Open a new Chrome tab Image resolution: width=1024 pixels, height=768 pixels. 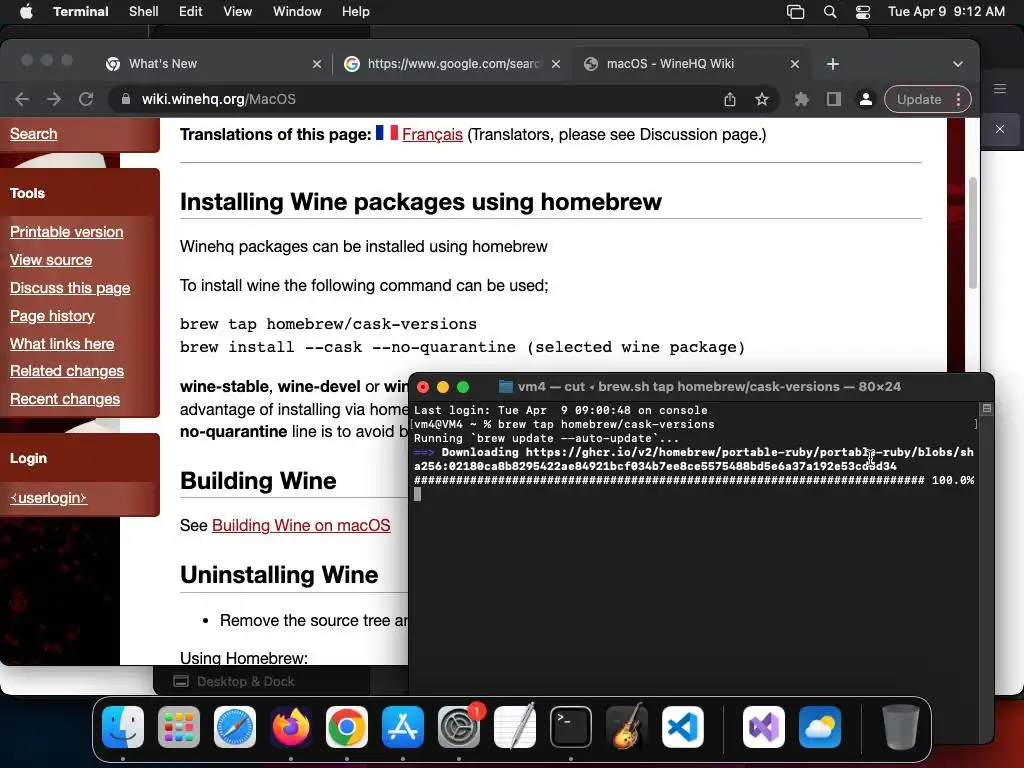(833, 64)
